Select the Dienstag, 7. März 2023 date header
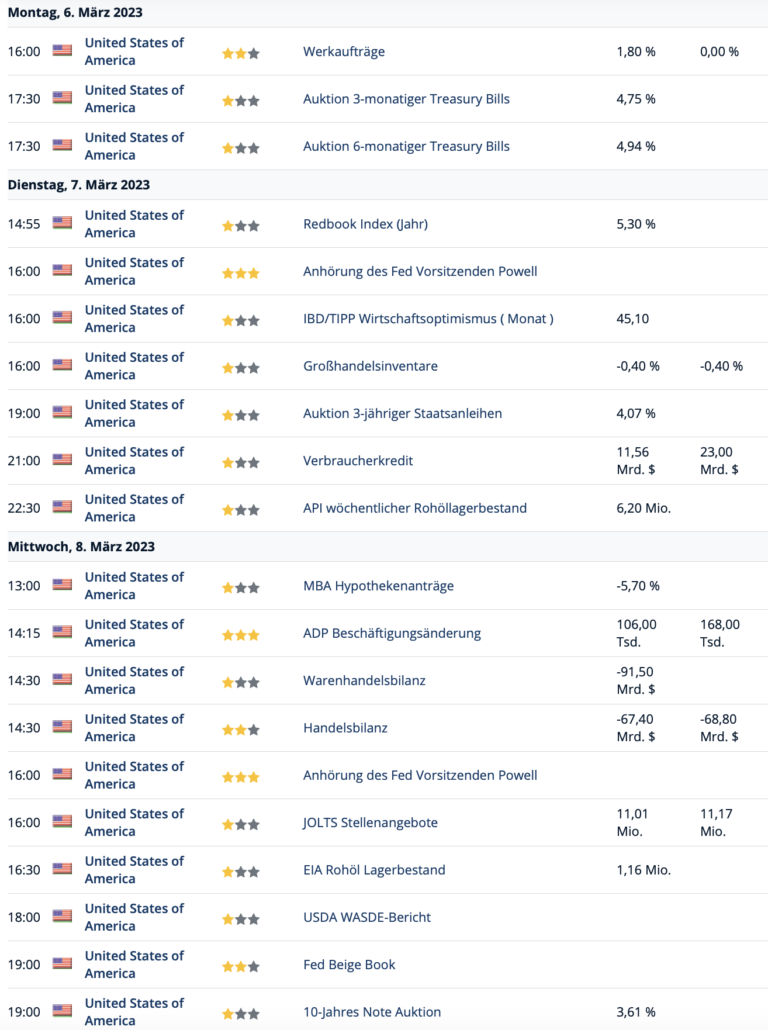This screenshot has width=768, height=1030. 79,185
